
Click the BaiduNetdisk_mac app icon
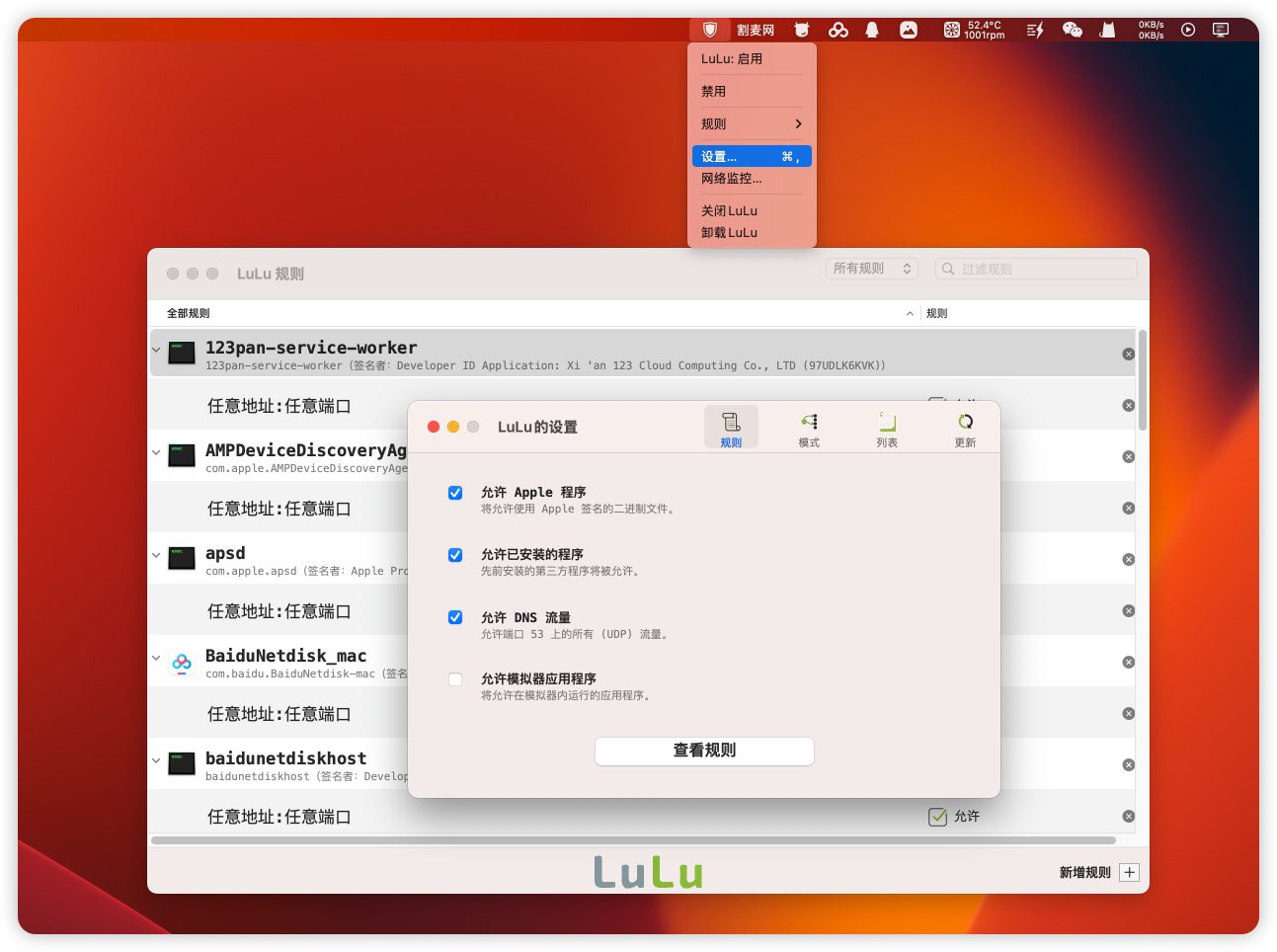click(x=182, y=663)
